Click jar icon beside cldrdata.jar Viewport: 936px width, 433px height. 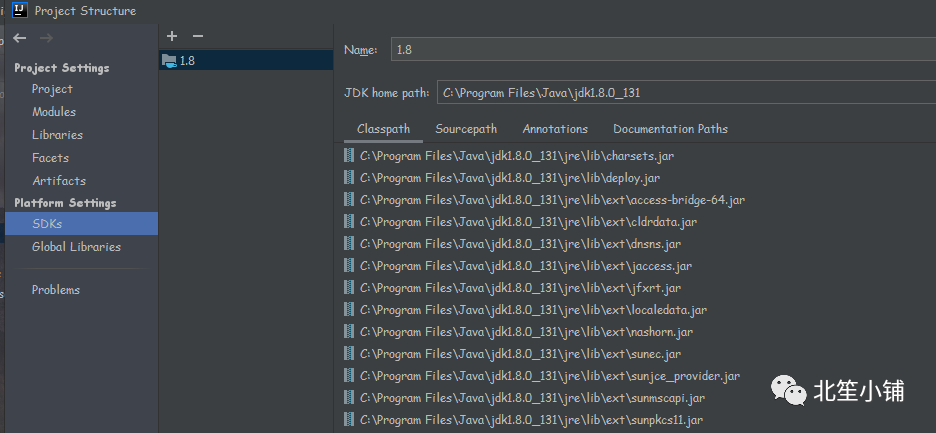point(349,222)
